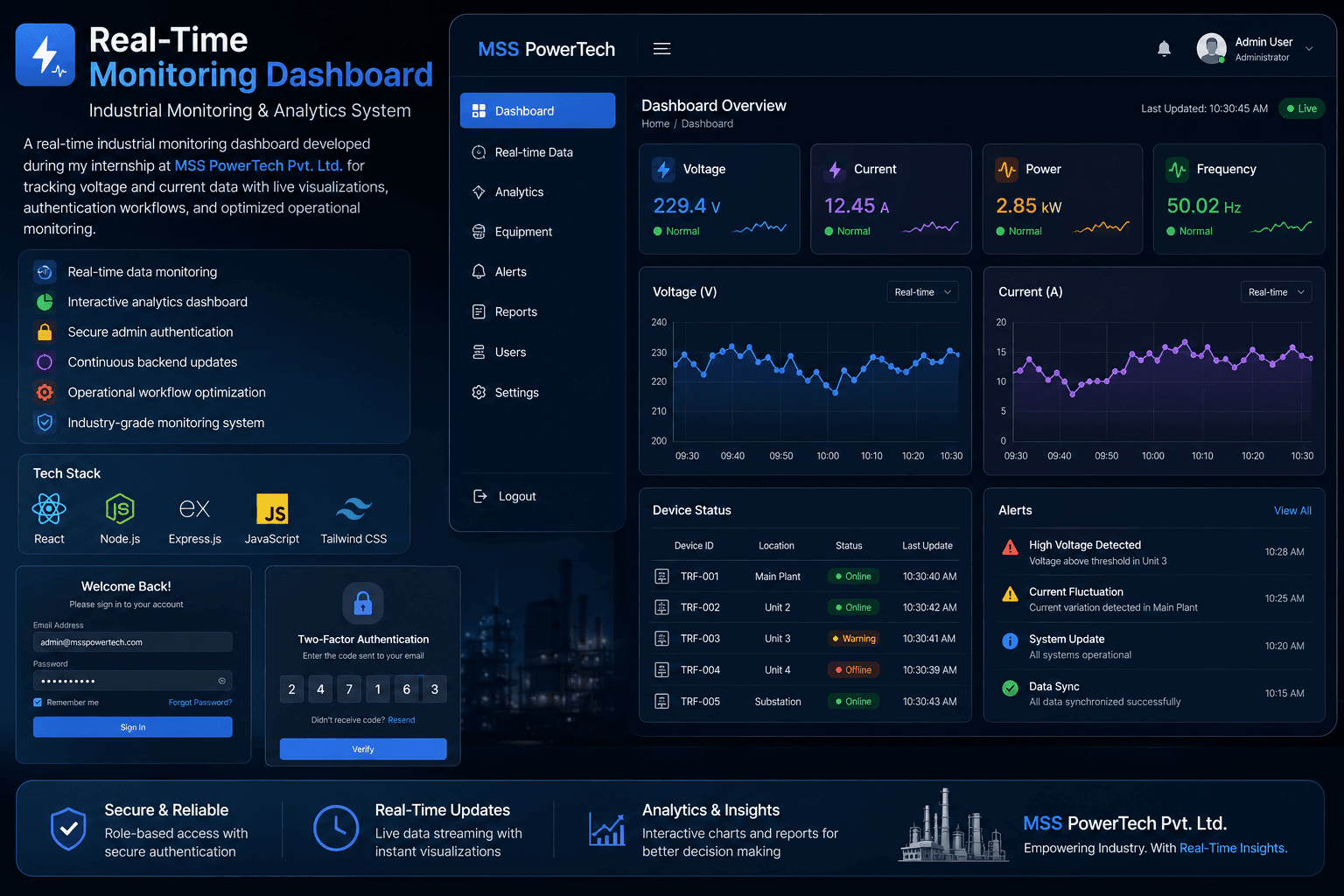Click the System Update info icon
The width and height of the screenshot is (1344, 896).
(1010, 640)
